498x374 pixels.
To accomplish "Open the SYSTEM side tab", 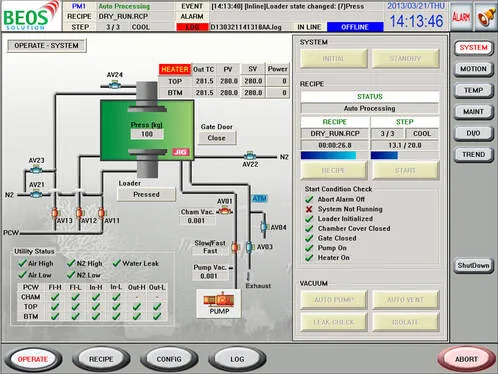I will (x=473, y=48).
